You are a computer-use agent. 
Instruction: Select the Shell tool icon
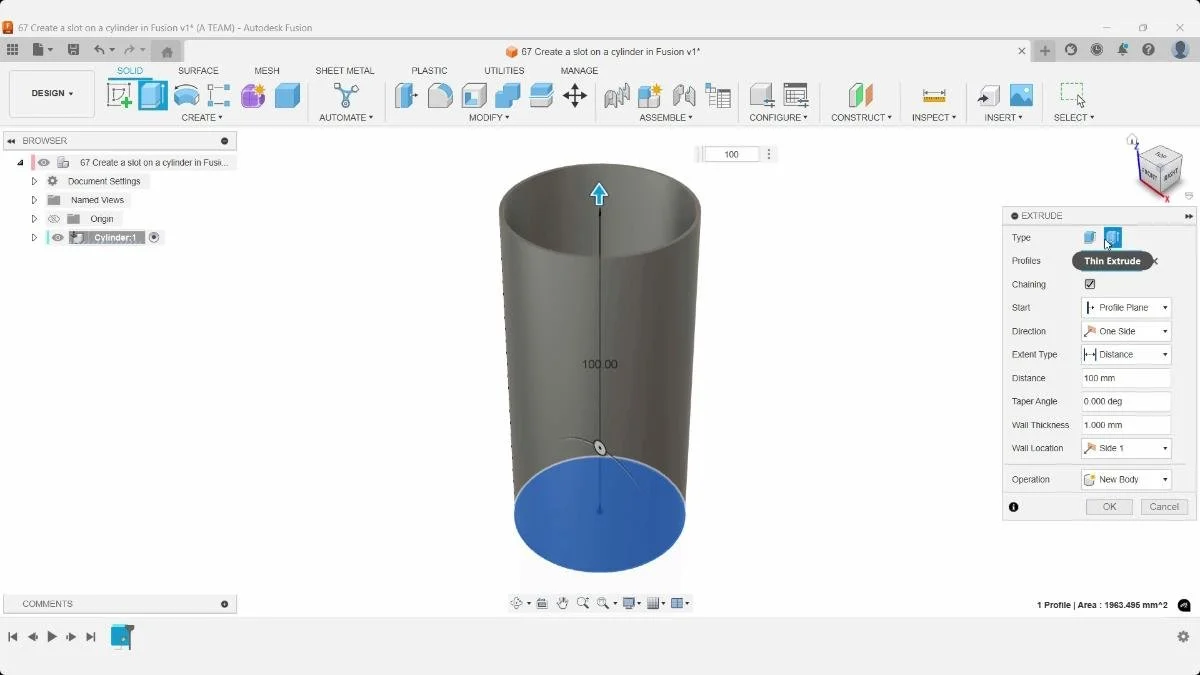[x=474, y=95]
